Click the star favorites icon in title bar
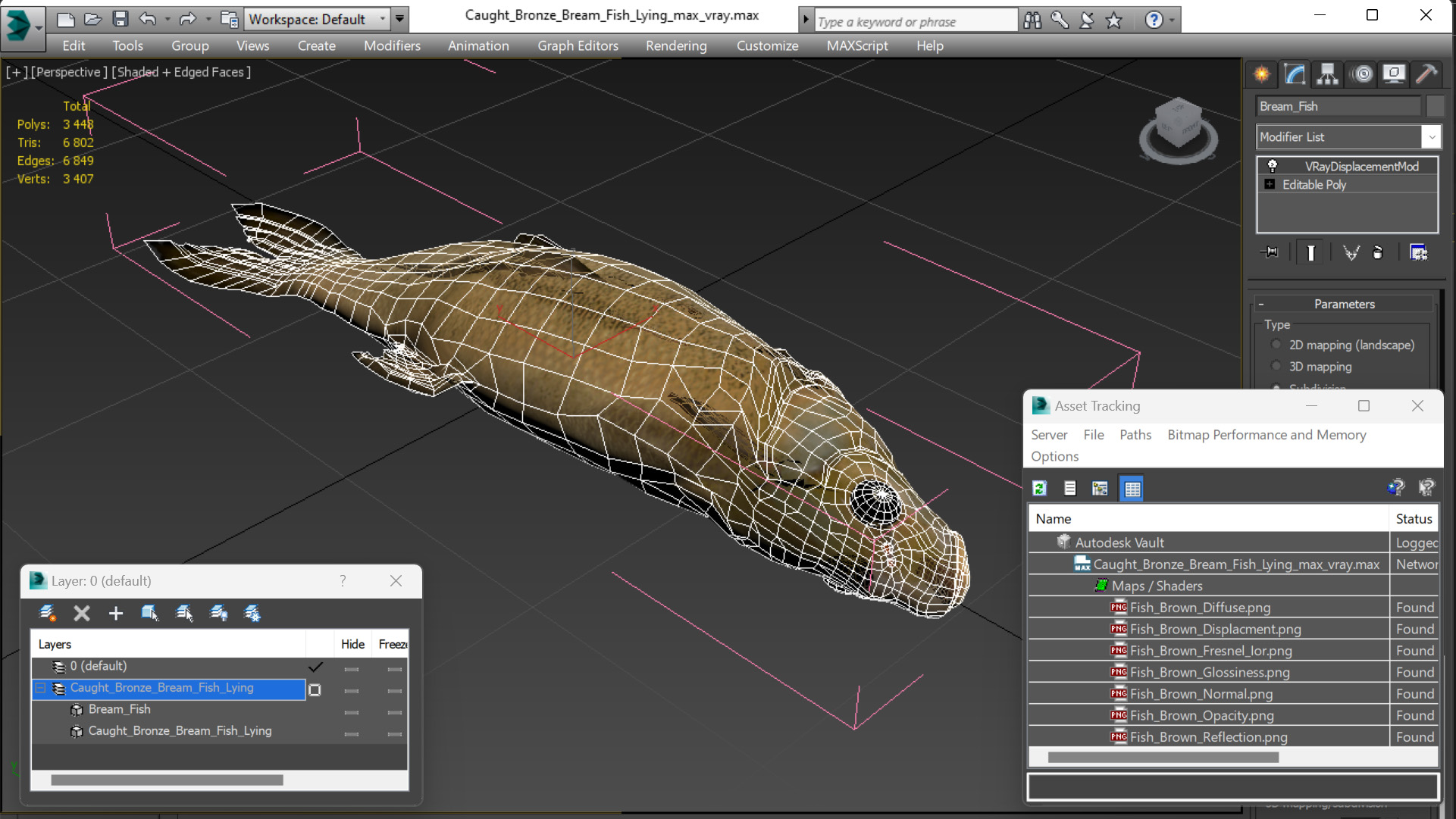The image size is (1456, 819). click(x=1113, y=20)
